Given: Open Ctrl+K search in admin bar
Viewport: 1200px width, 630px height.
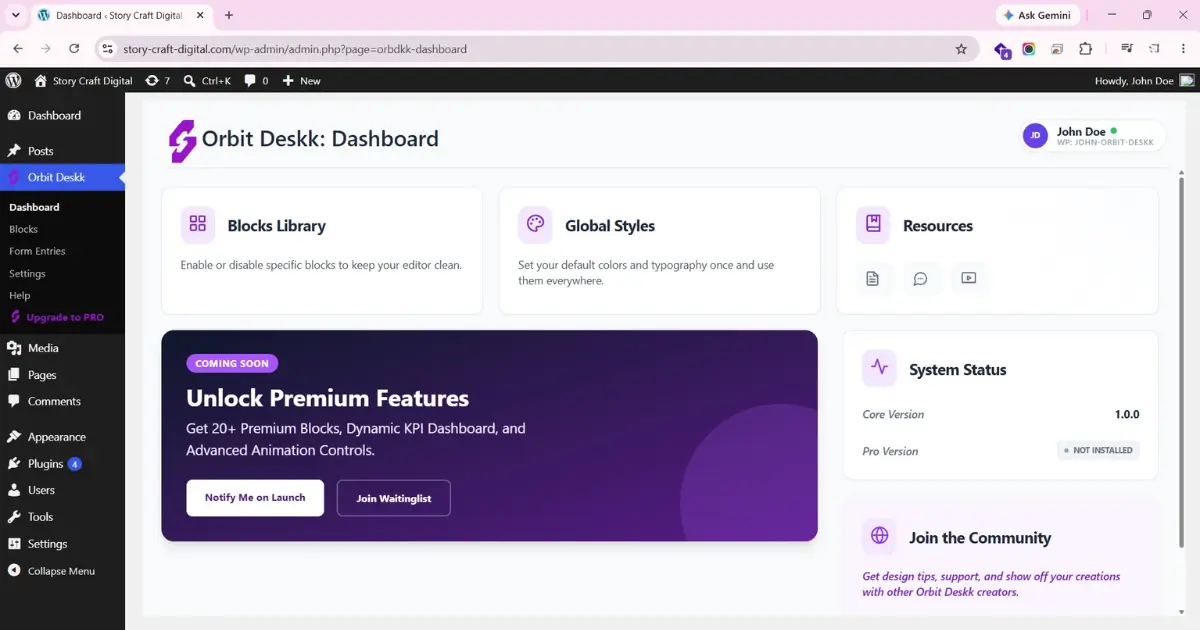Looking at the screenshot, I should [x=209, y=81].
